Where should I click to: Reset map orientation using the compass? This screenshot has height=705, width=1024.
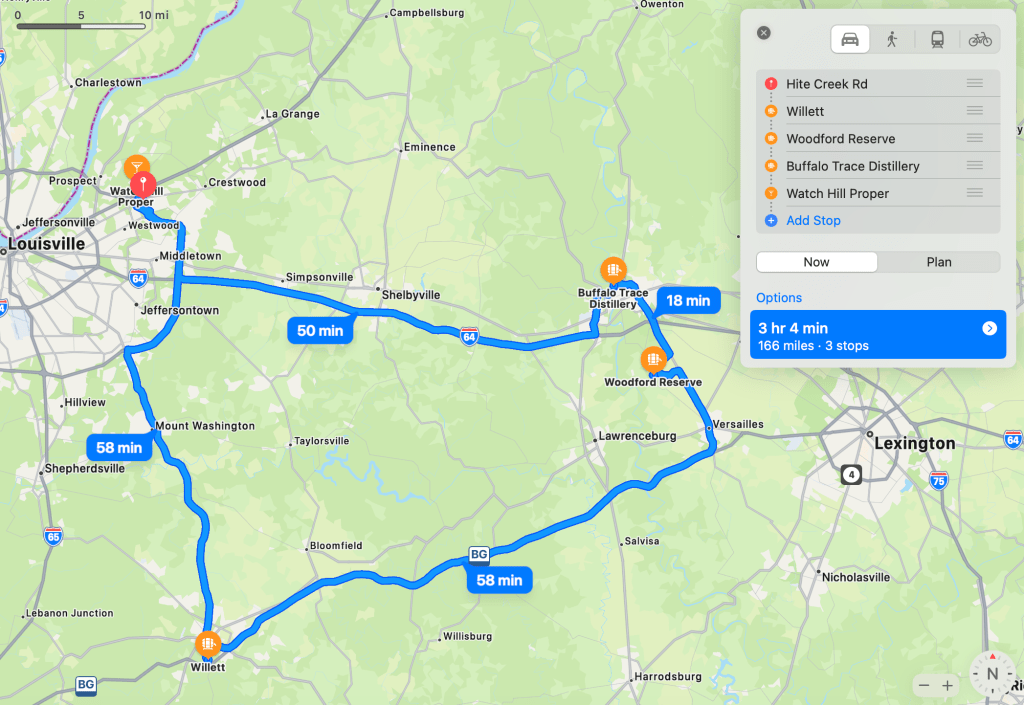click(x=992, y=673)
